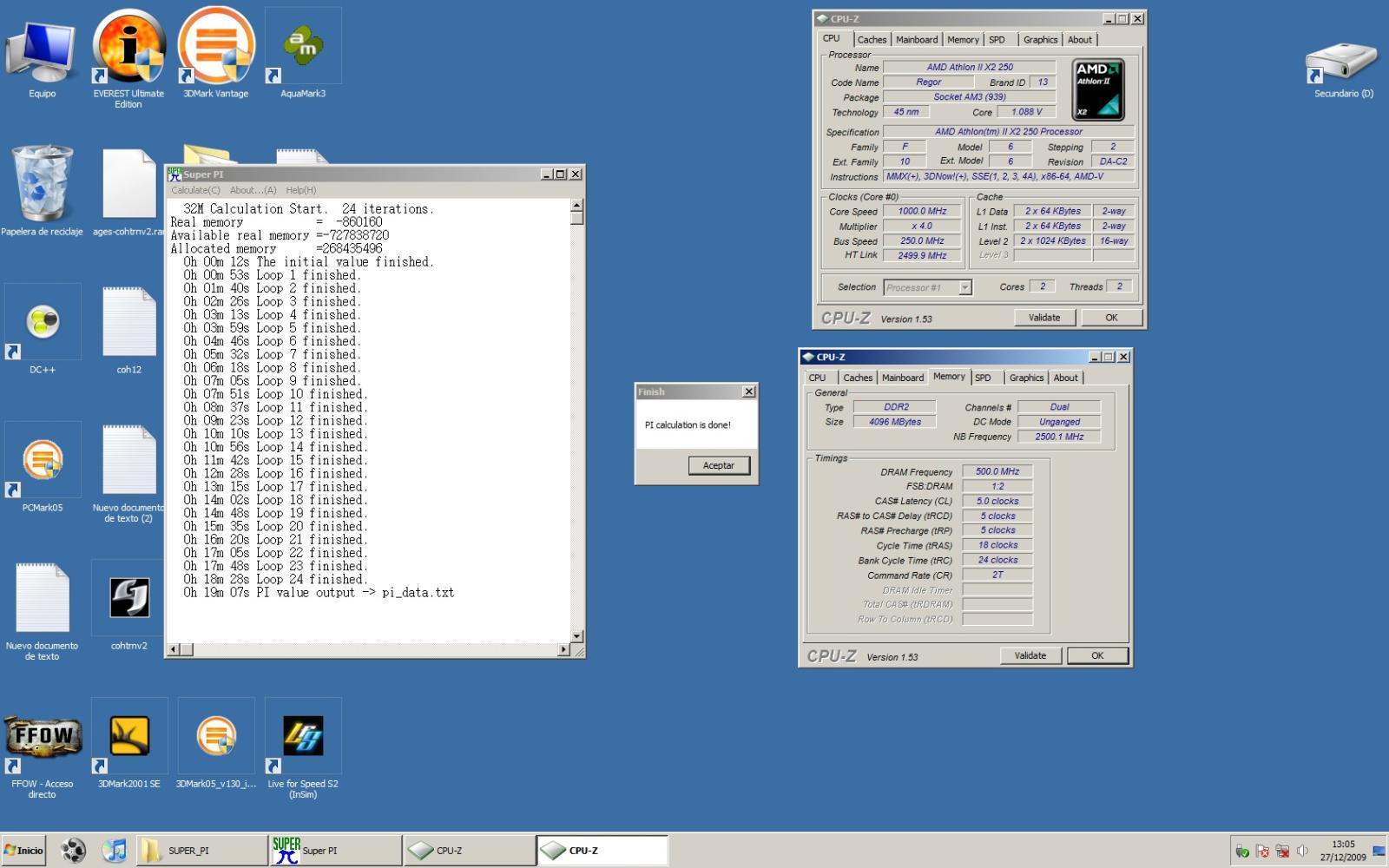Image resolution: width=1389 pixels, height=868 pixels.
Task: Open SPD tab in upper CPU-Z
Action: pyautogui.click(x=997, y=40)
